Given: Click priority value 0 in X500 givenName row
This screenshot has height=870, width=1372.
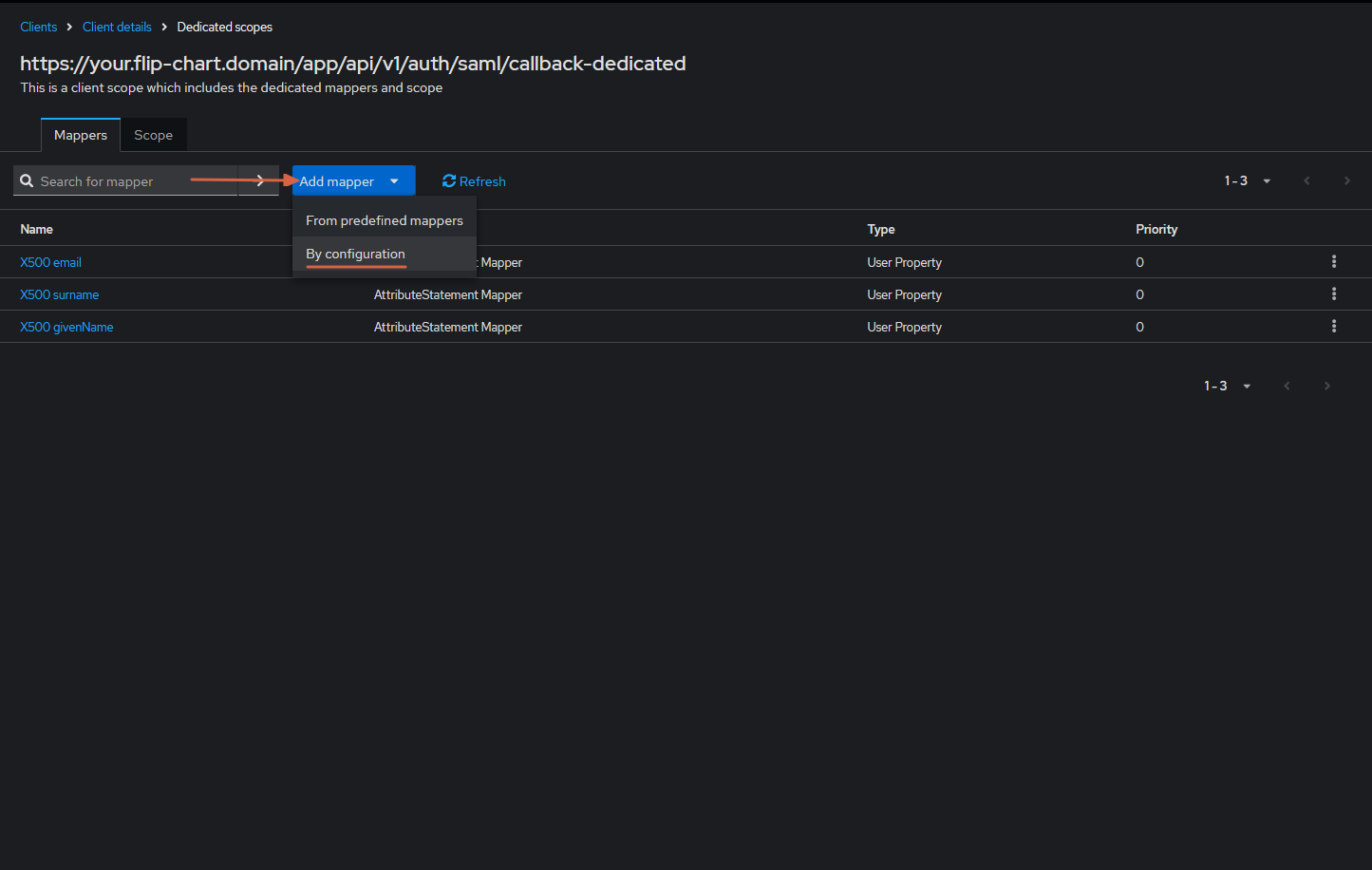Looking at the screenshot, I should [x=1139, y=327].
